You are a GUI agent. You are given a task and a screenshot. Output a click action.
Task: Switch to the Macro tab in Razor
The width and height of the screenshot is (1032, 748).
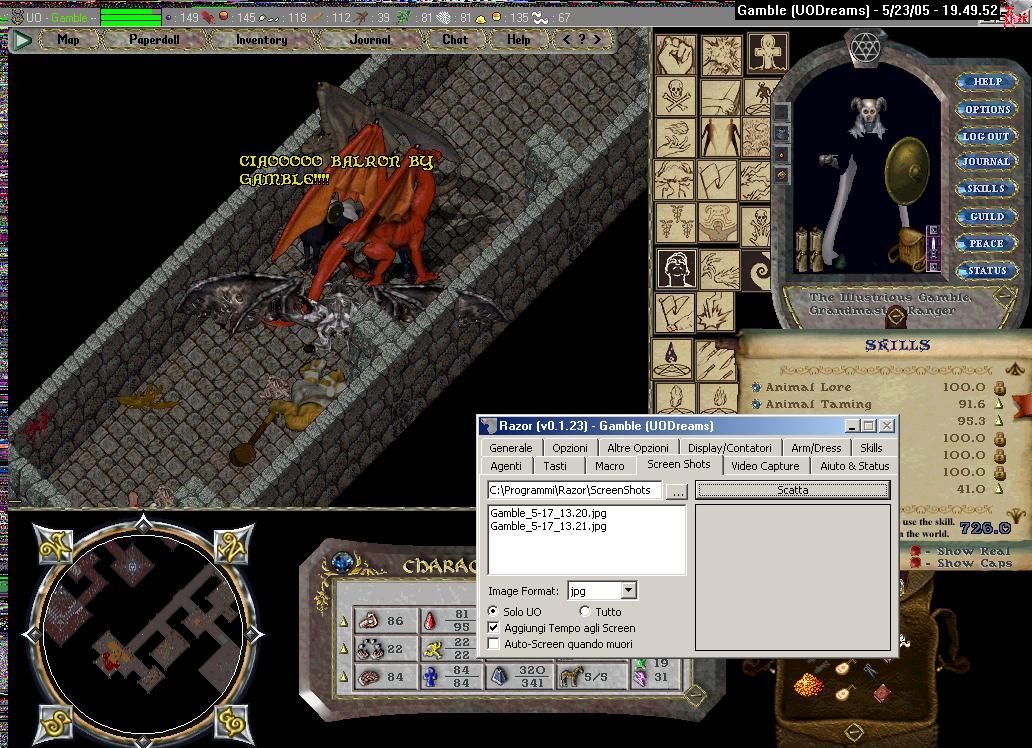609,466
